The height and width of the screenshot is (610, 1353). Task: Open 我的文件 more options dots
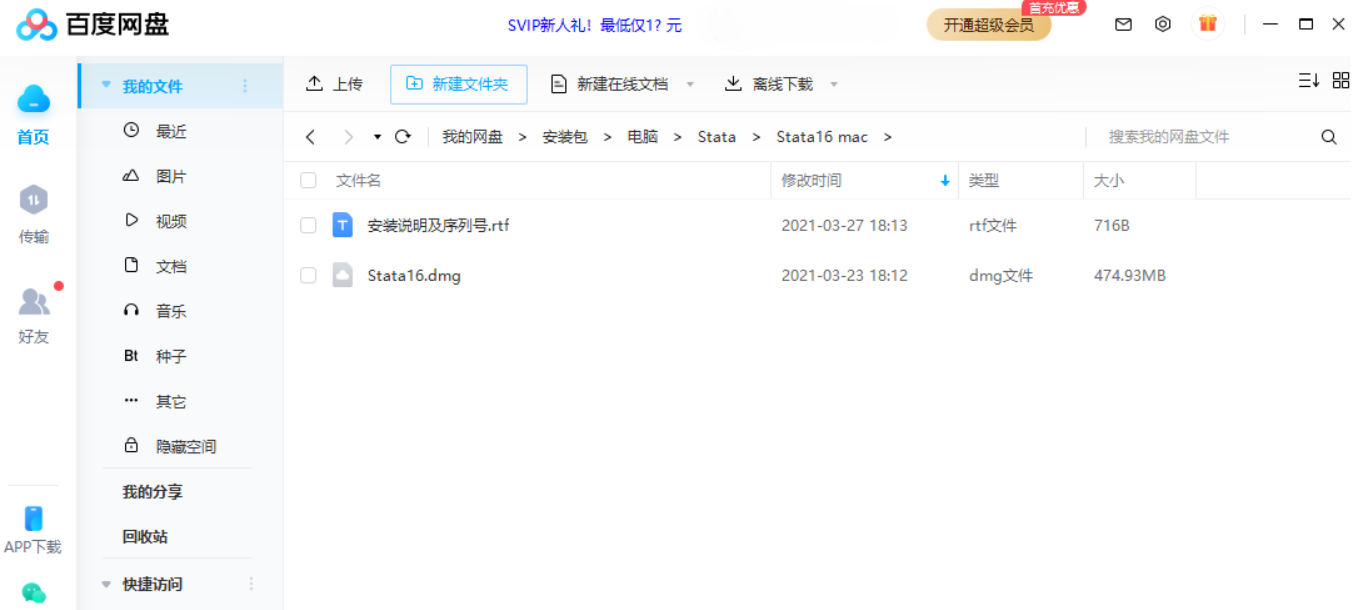[x=245, y=86]
